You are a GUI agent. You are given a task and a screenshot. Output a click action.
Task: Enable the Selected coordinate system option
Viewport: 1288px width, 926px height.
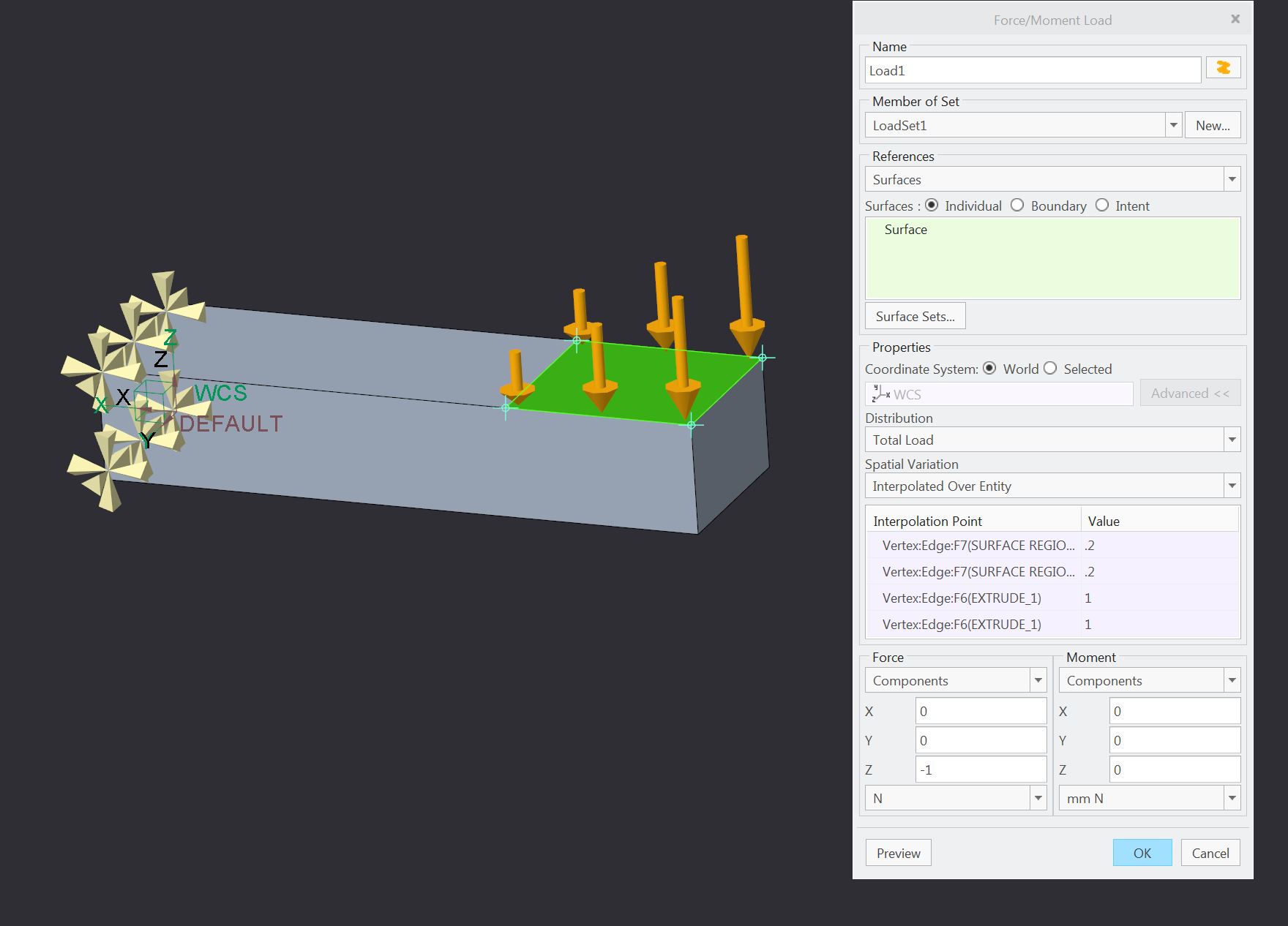tap(1051, 369)
